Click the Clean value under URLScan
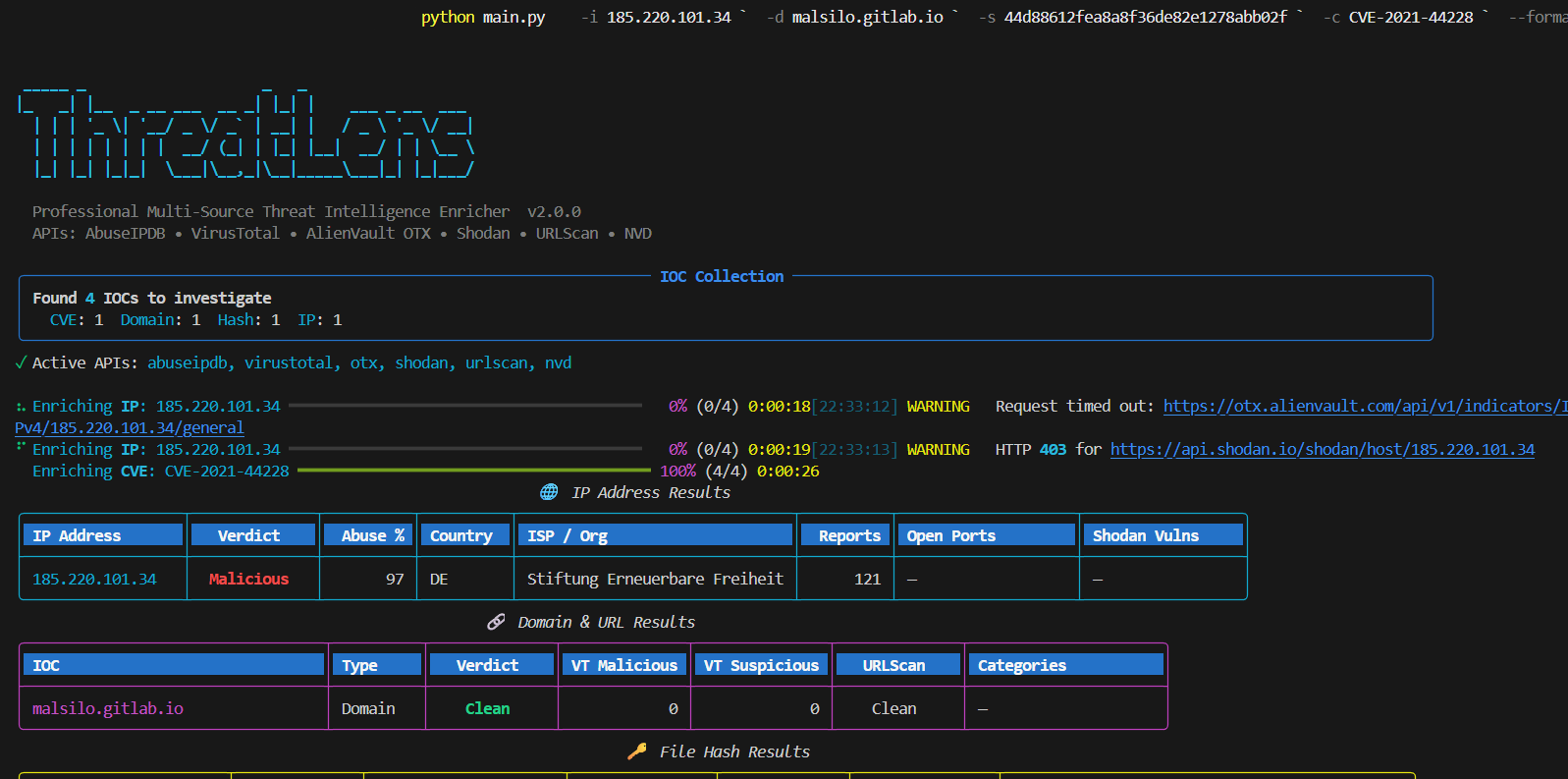1568x779 pixels. click(x=893, y=708)
